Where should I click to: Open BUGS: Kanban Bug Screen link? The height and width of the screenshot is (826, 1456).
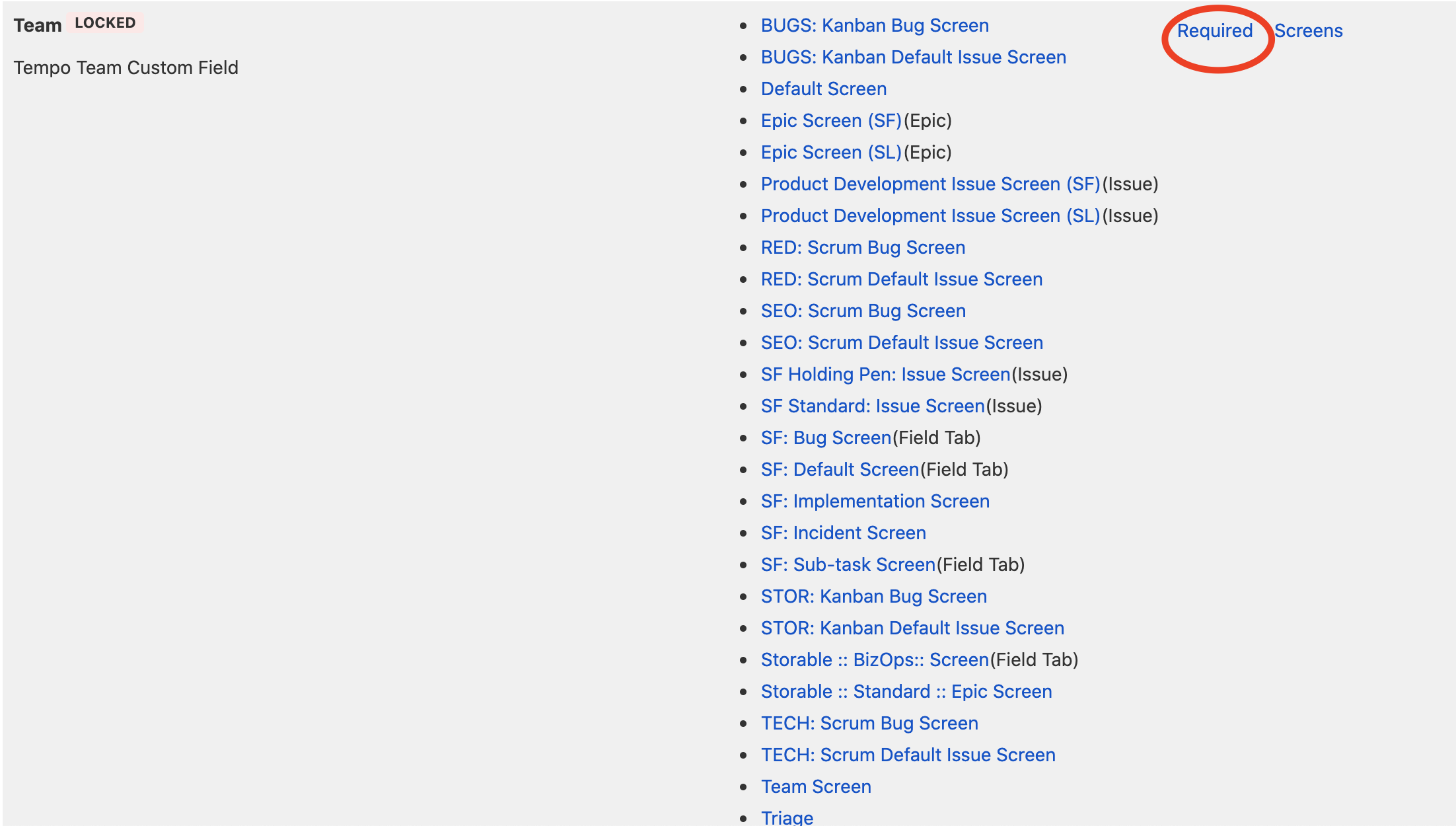875,26
